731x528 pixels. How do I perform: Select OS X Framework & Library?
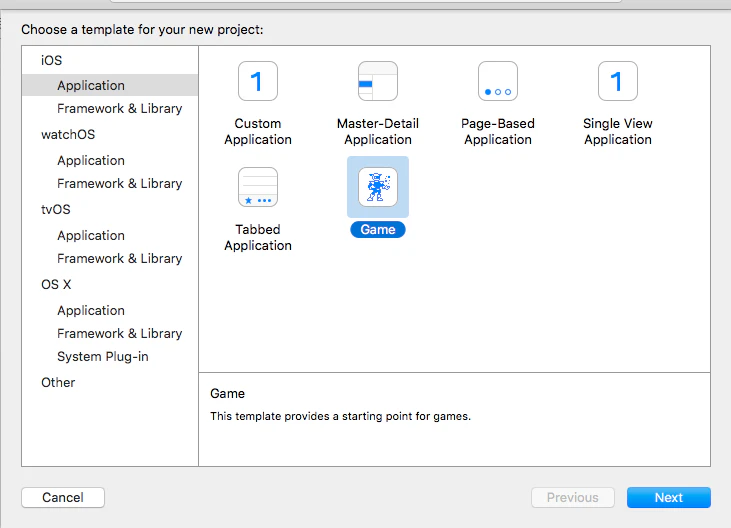(119, 334)
